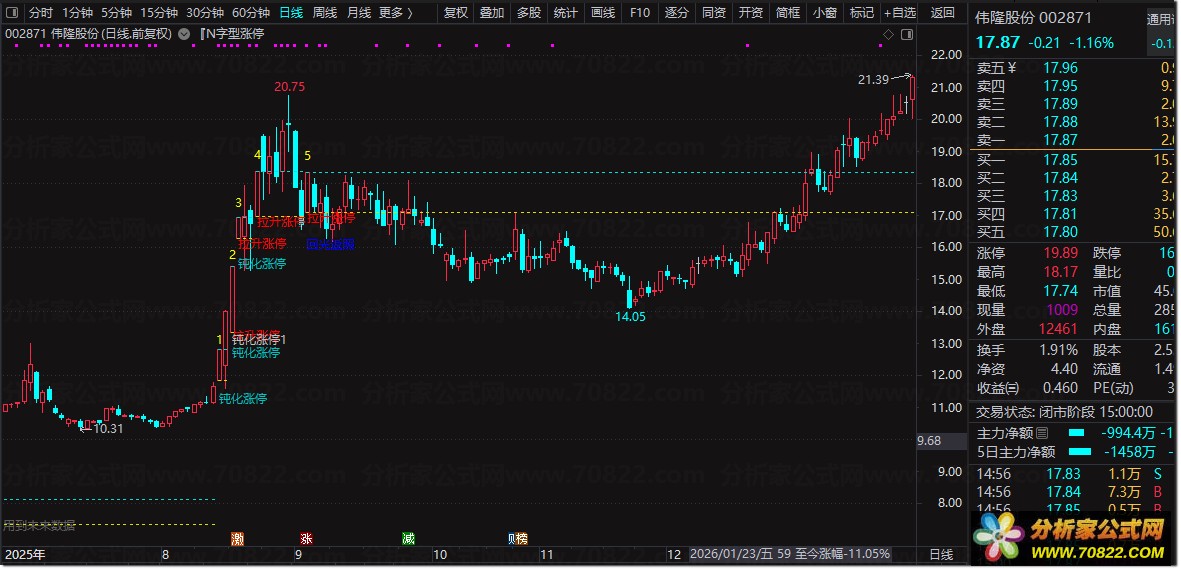Click the 买一 17.85 order row
The image size is (1181, 569).
[1073, 160]
